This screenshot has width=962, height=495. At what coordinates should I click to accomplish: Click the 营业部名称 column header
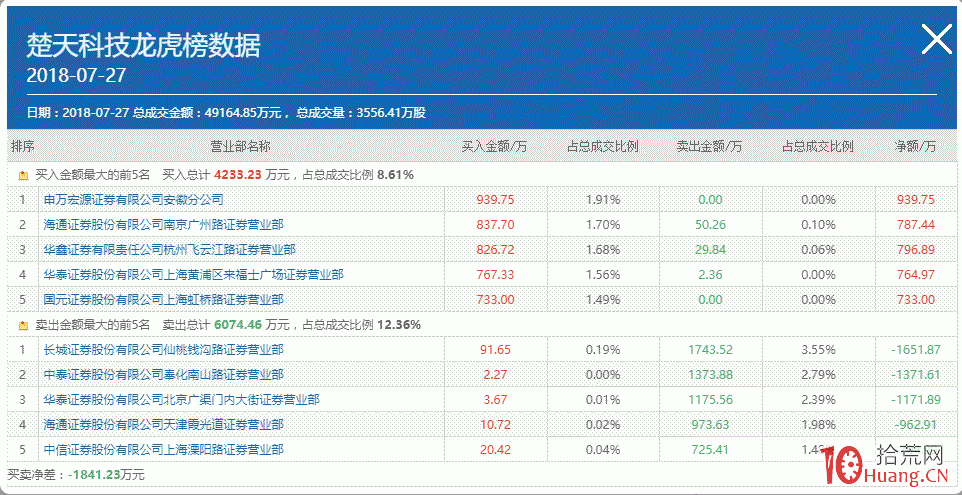pyautogui.click(x=240, y=147)
